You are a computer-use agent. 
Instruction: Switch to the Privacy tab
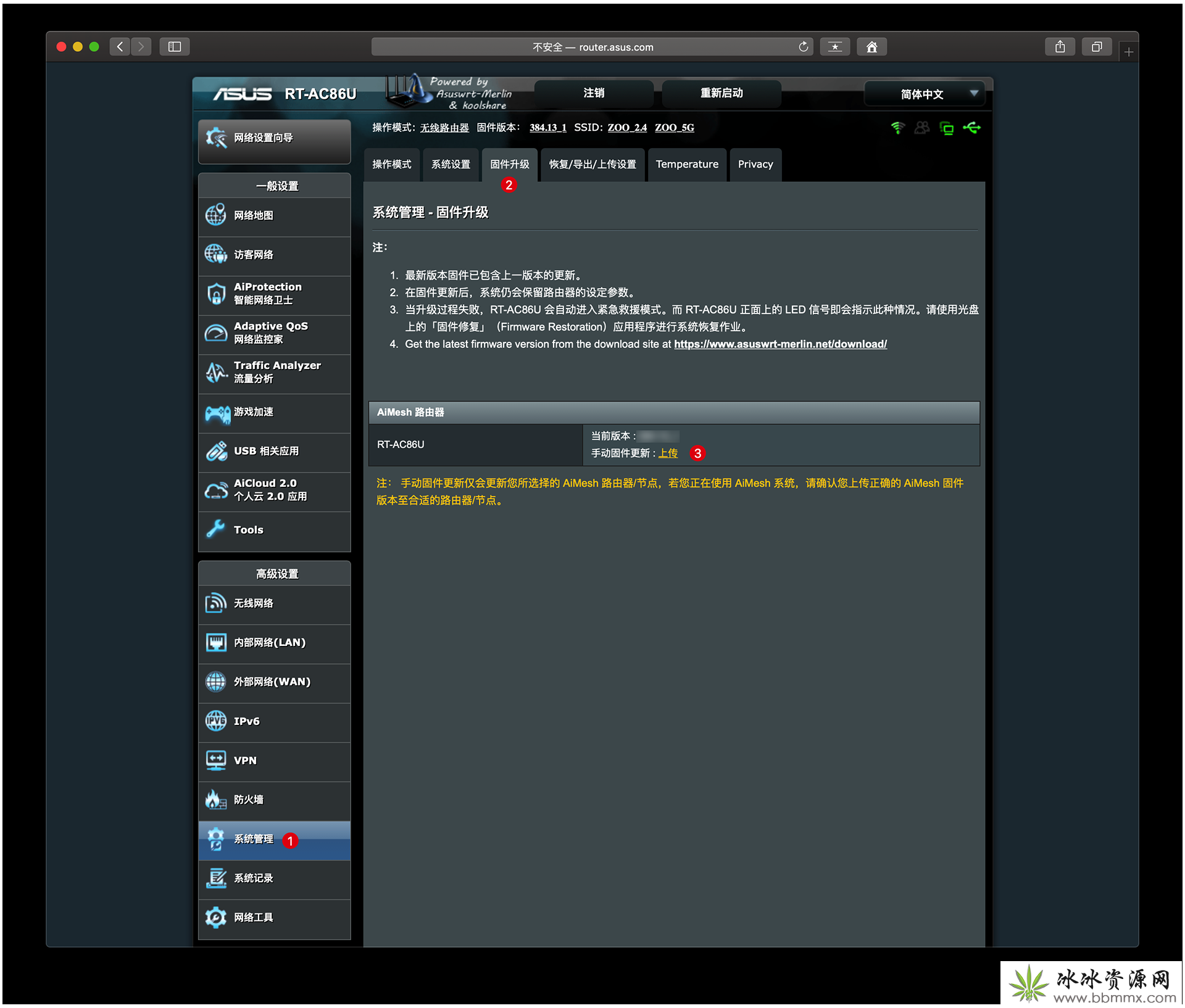(x=755, y=165)
